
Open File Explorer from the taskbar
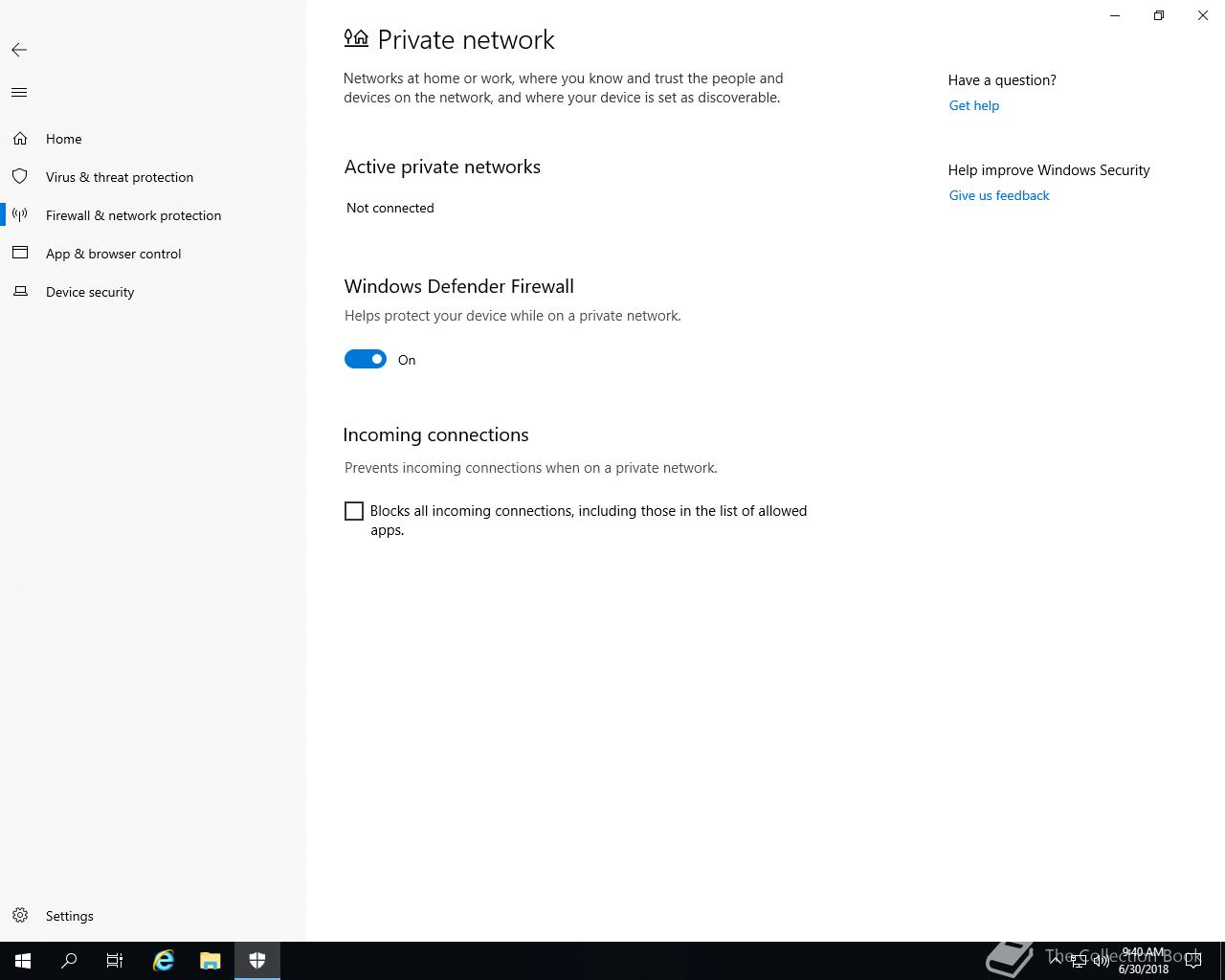coord(211,961)
